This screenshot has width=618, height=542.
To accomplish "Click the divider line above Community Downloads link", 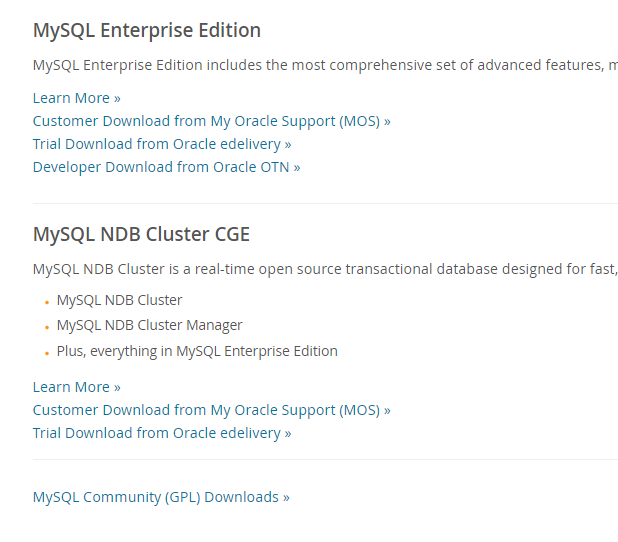I will point(325,459).
